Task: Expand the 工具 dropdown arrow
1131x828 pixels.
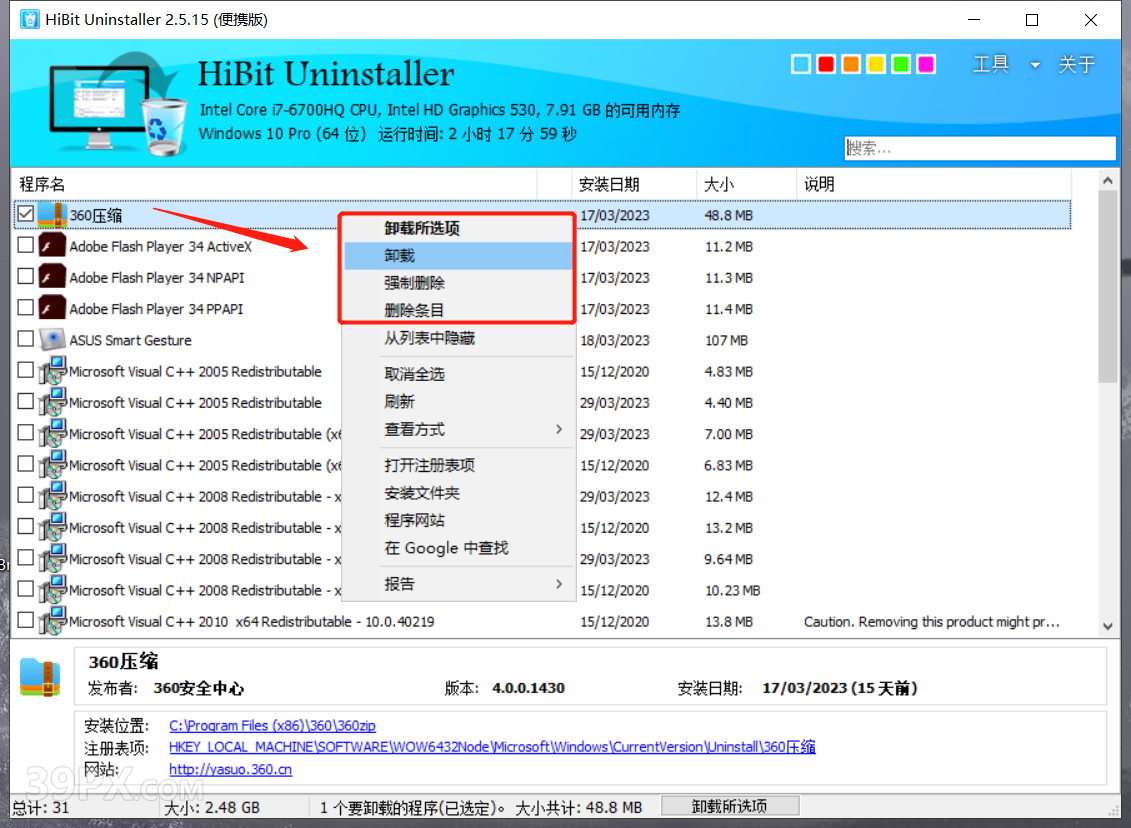Action: [x=1035, y=65]
